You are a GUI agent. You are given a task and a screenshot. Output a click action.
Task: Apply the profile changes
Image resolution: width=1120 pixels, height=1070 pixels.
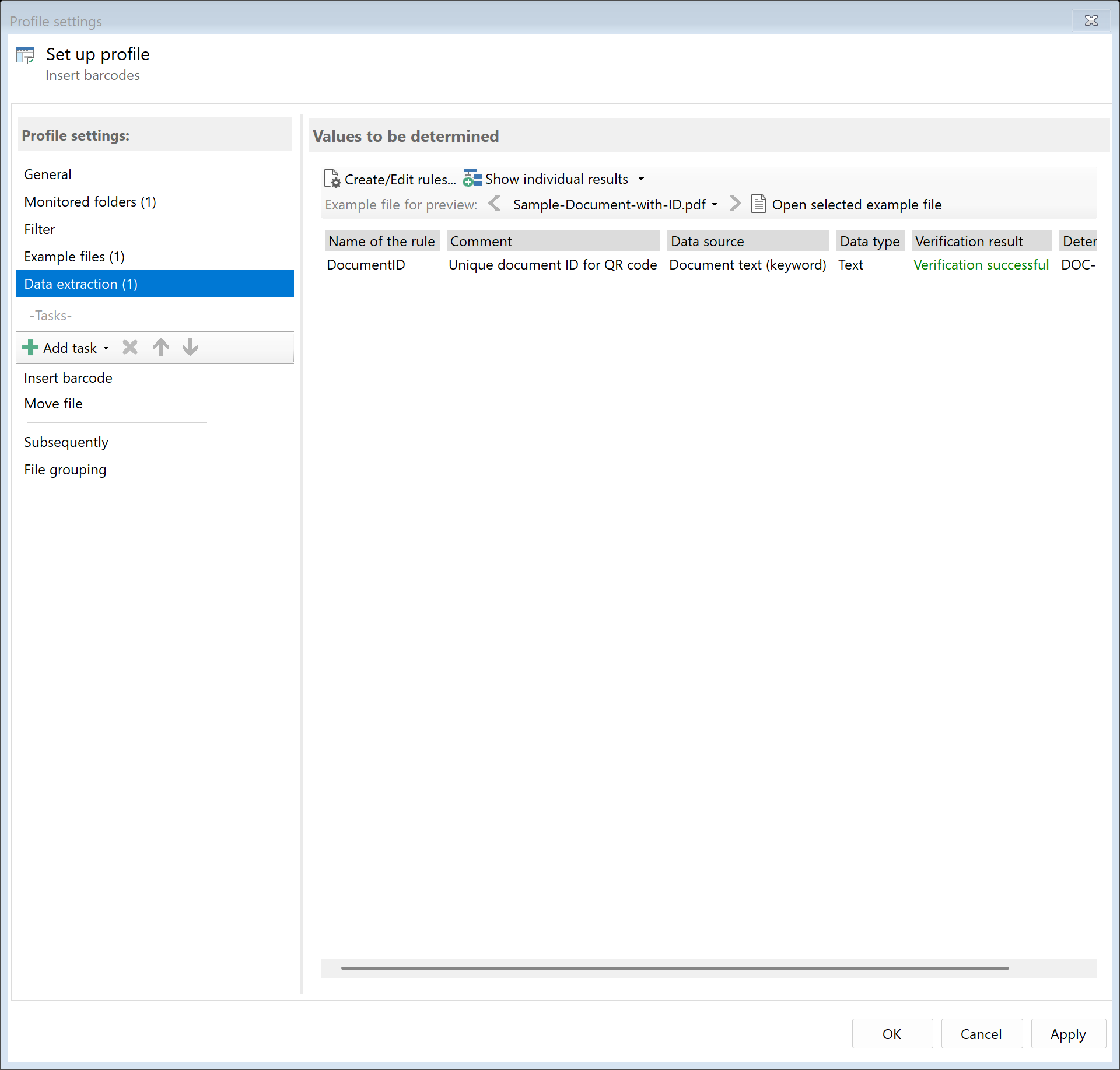(x=1067, y=1033)
